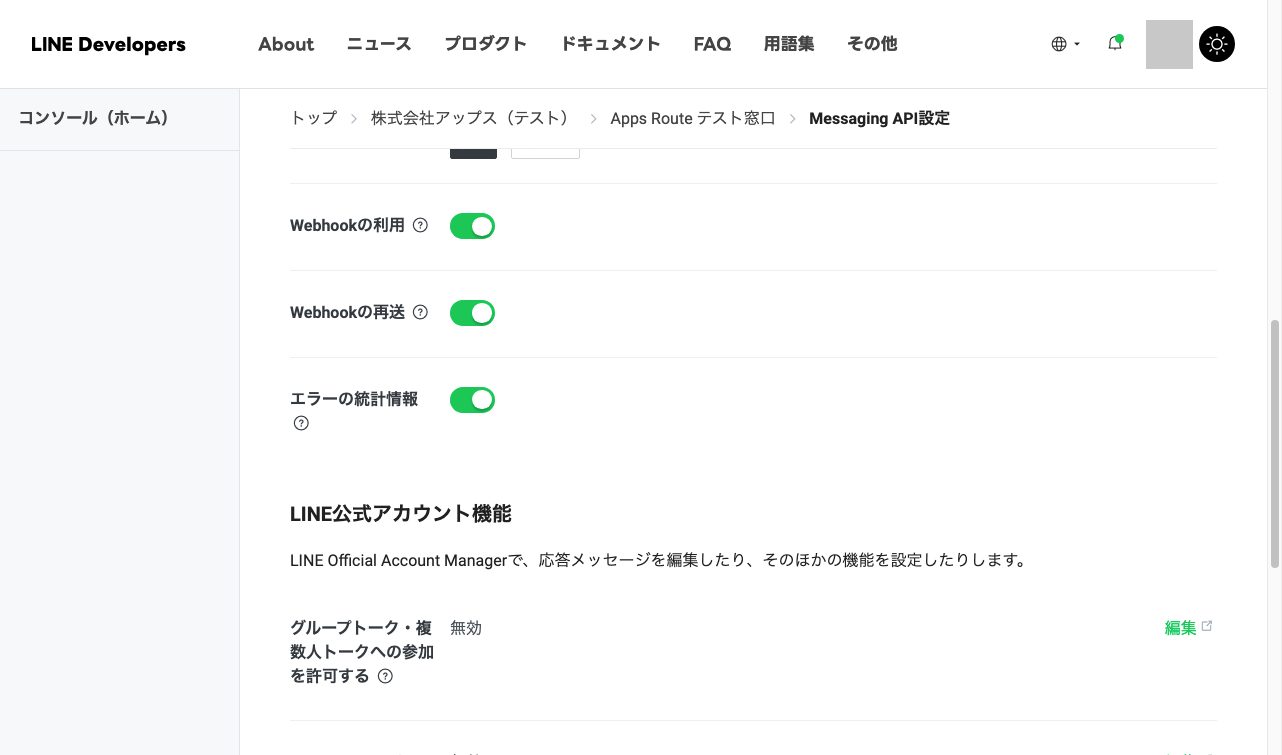Open the ニュース menu item
The image size is (1282, 755).
point(379,44)
